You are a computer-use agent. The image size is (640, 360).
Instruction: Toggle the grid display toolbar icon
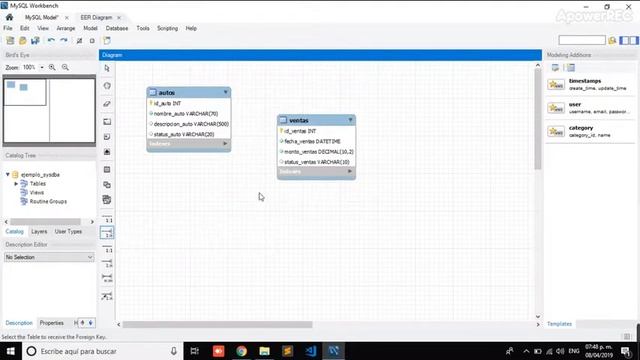(79, 41)
